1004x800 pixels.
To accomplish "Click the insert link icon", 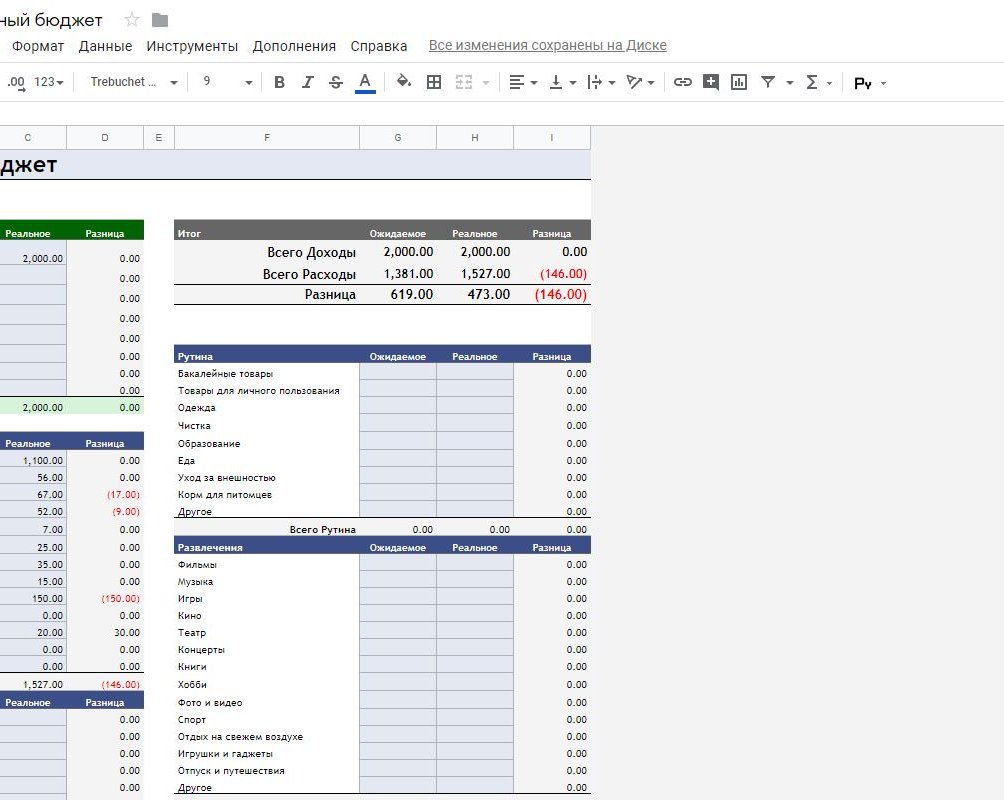I will click(682, 82).
